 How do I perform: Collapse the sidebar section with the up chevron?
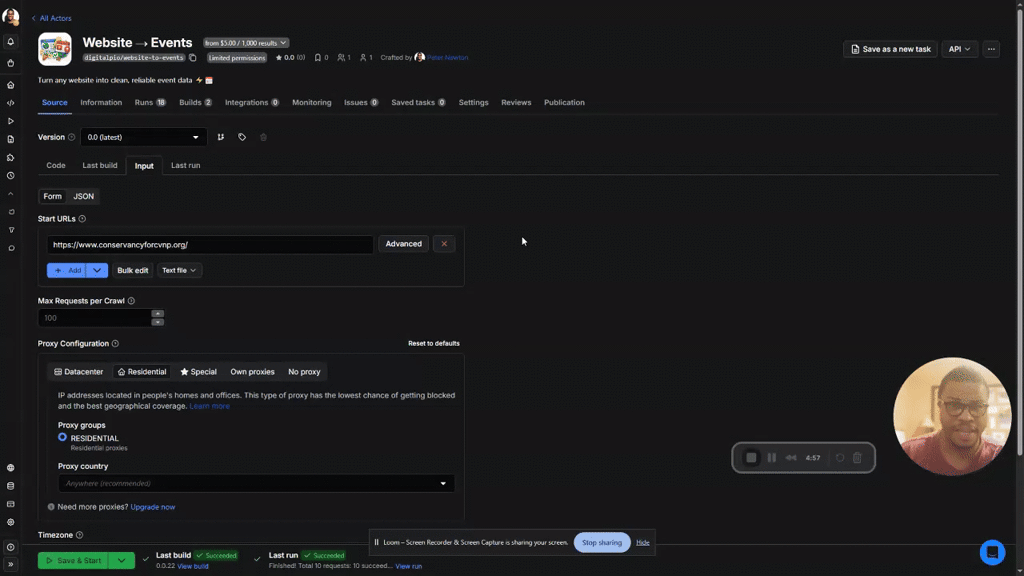pyautogui.click(x=10, y=194)
